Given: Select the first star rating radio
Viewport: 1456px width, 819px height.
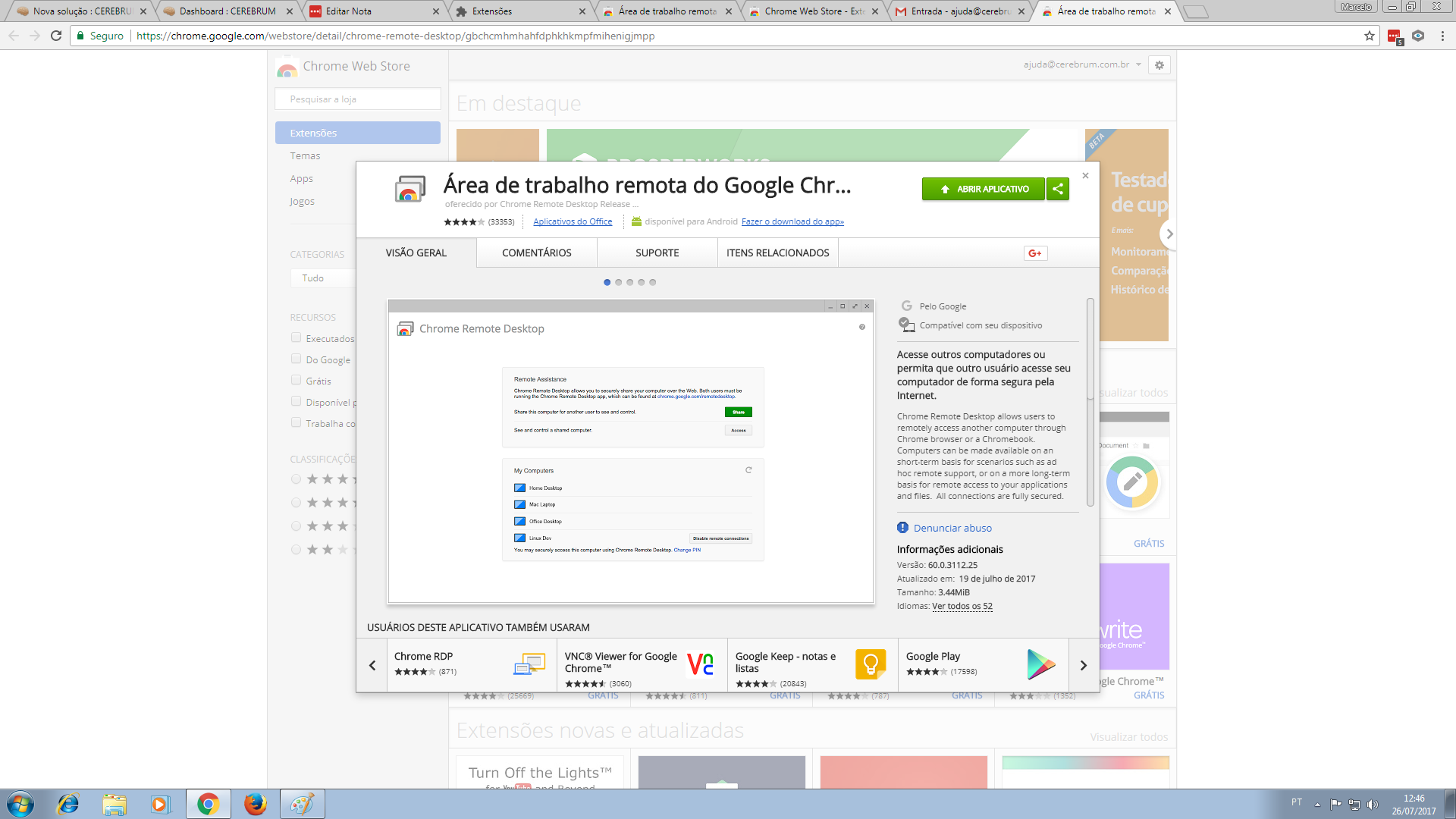Looking at the screenshot, I should (297, 479).
